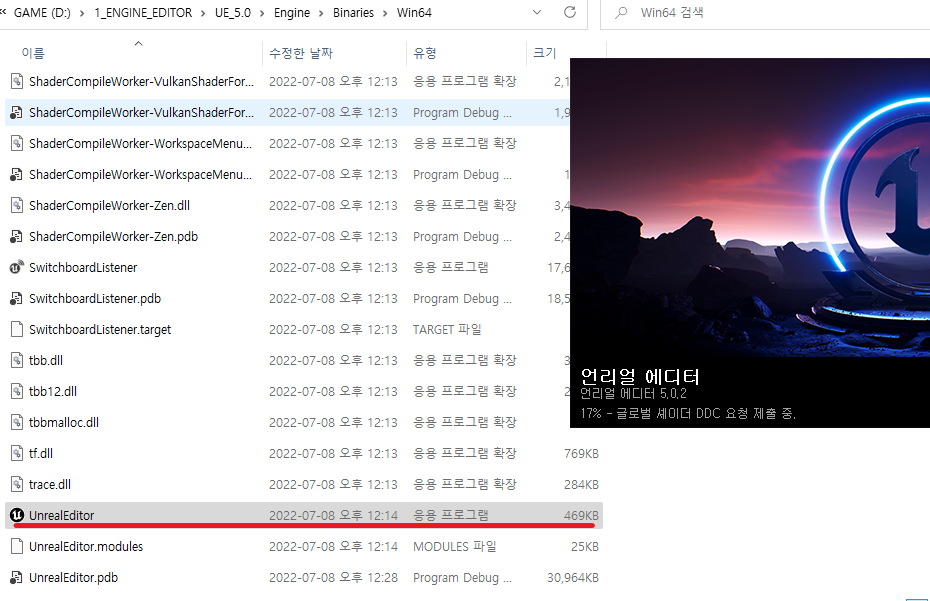This screenshot has height=601, width=930.
Task: Click the UnrealEditor application icon
Action: point(17,516)
